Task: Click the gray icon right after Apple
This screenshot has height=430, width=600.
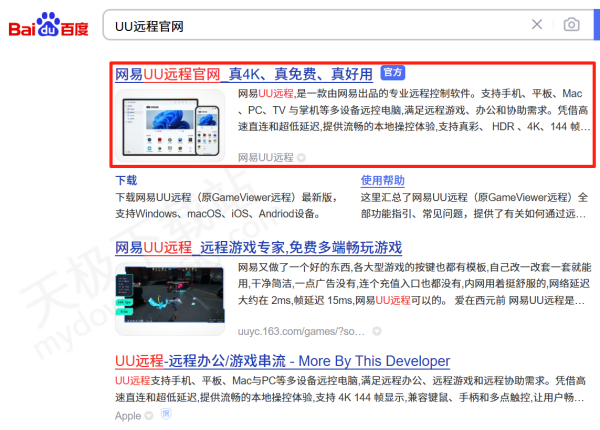Action: tap(149, 415)
